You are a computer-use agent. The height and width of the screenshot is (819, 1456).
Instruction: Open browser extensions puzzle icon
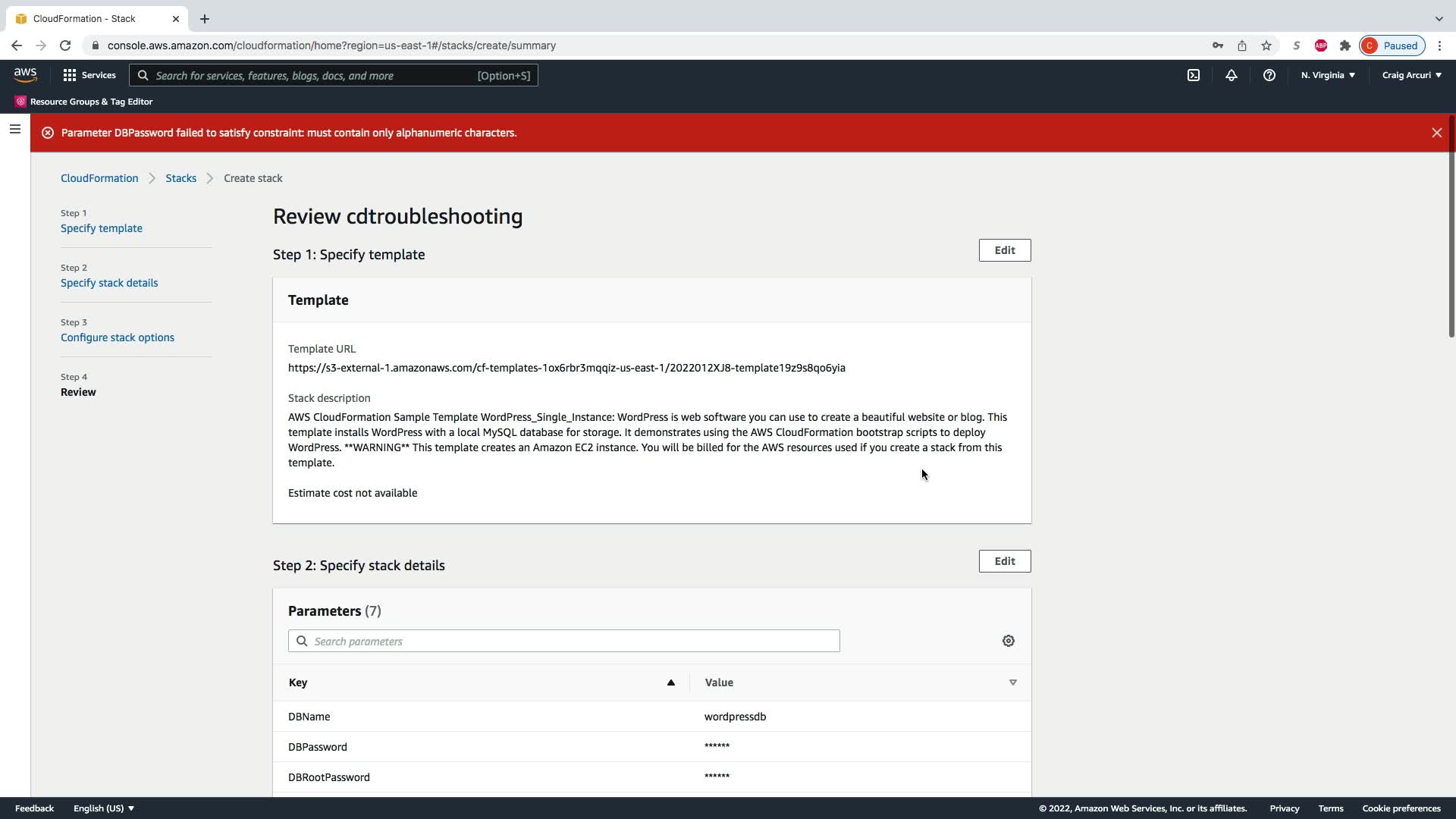pyautogui.click(x=1345, y=45)
